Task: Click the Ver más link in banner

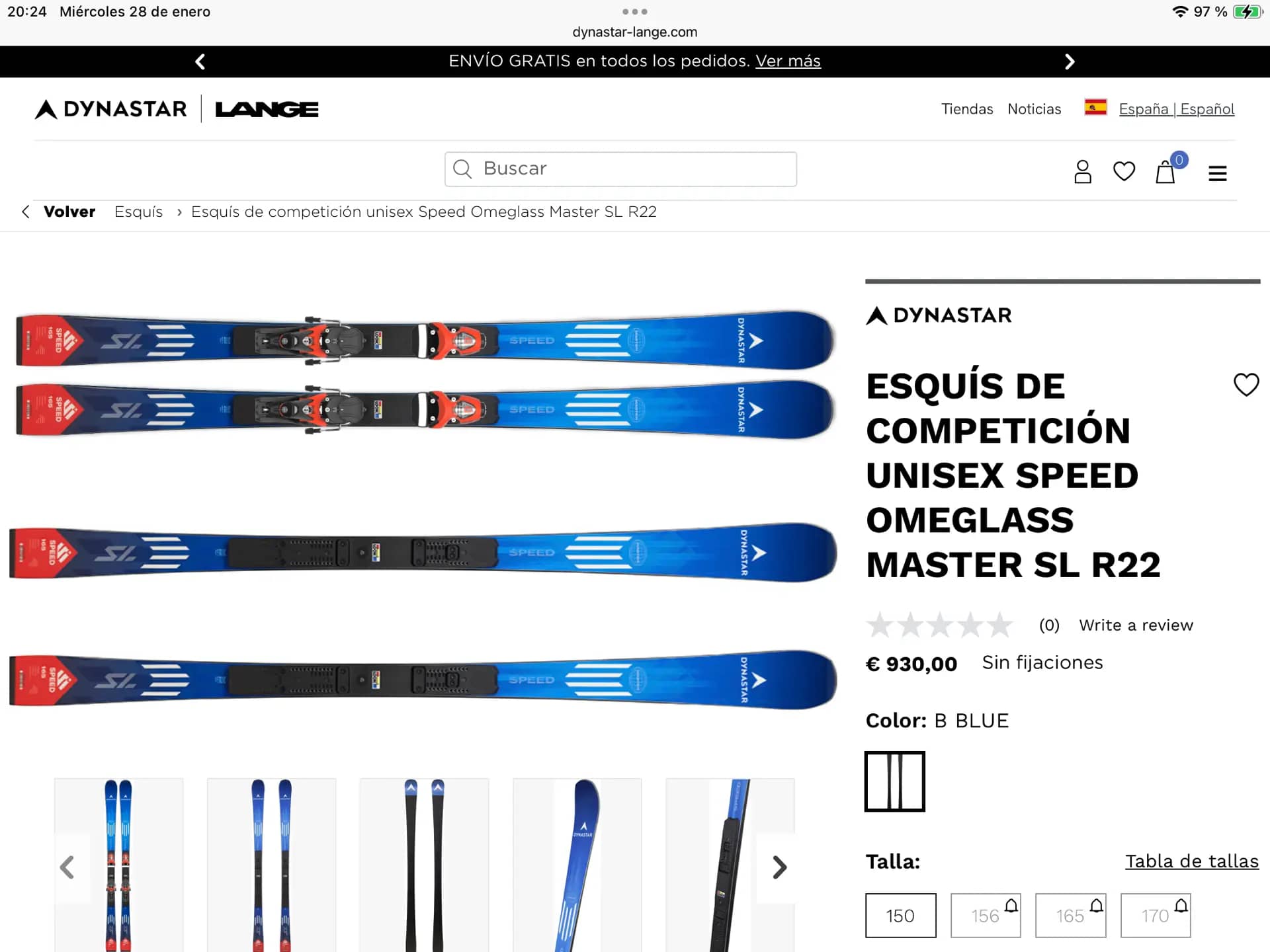Action: tap(788, 61)
